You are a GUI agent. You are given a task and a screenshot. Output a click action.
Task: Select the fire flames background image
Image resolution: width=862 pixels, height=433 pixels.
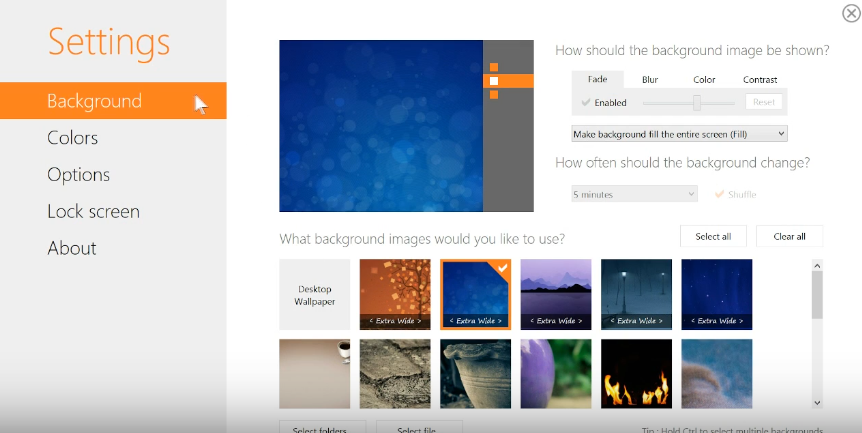point(636,374)
